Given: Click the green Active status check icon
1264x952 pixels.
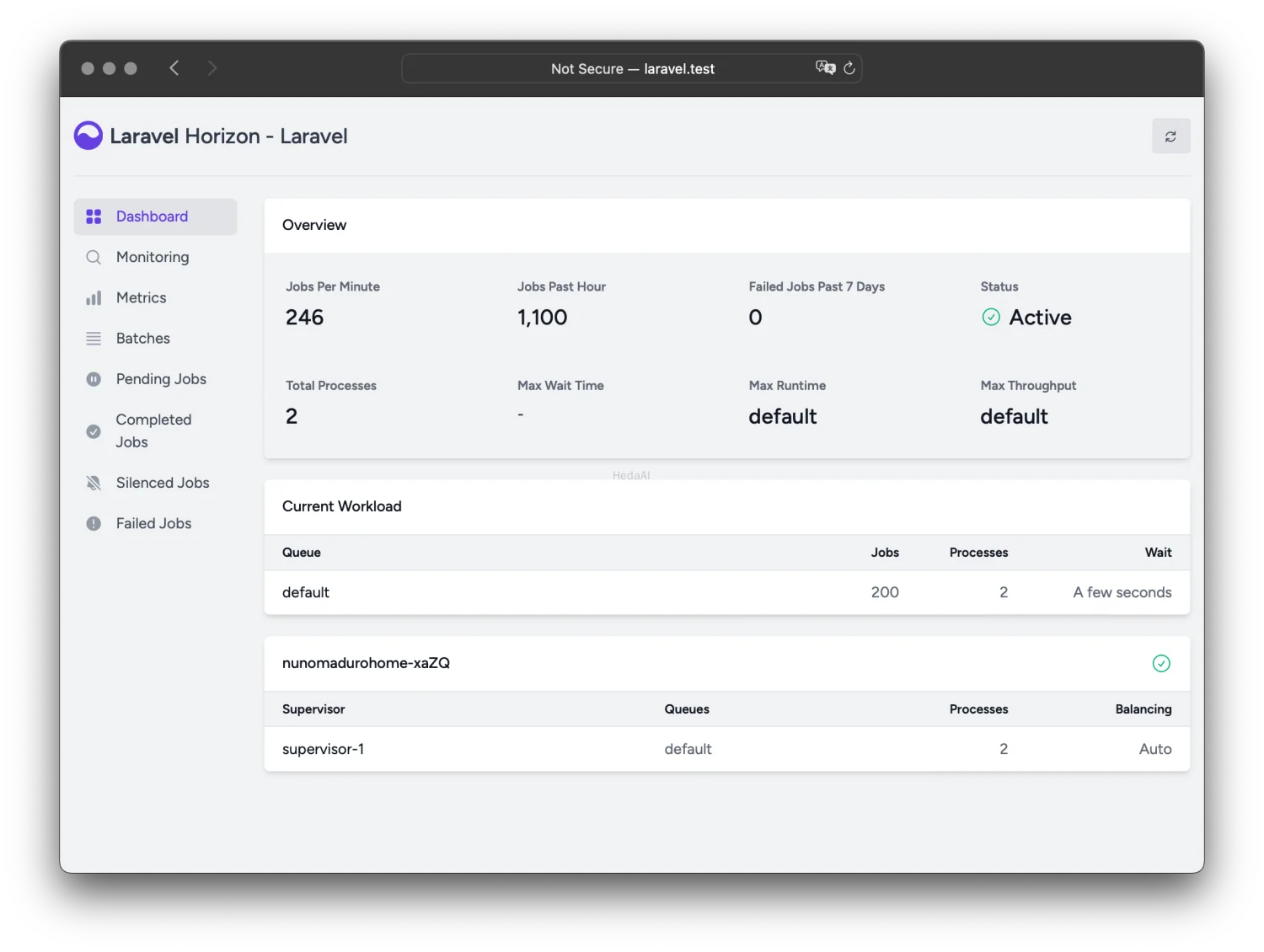Looking at the screenshot, I should pos(991,317).
